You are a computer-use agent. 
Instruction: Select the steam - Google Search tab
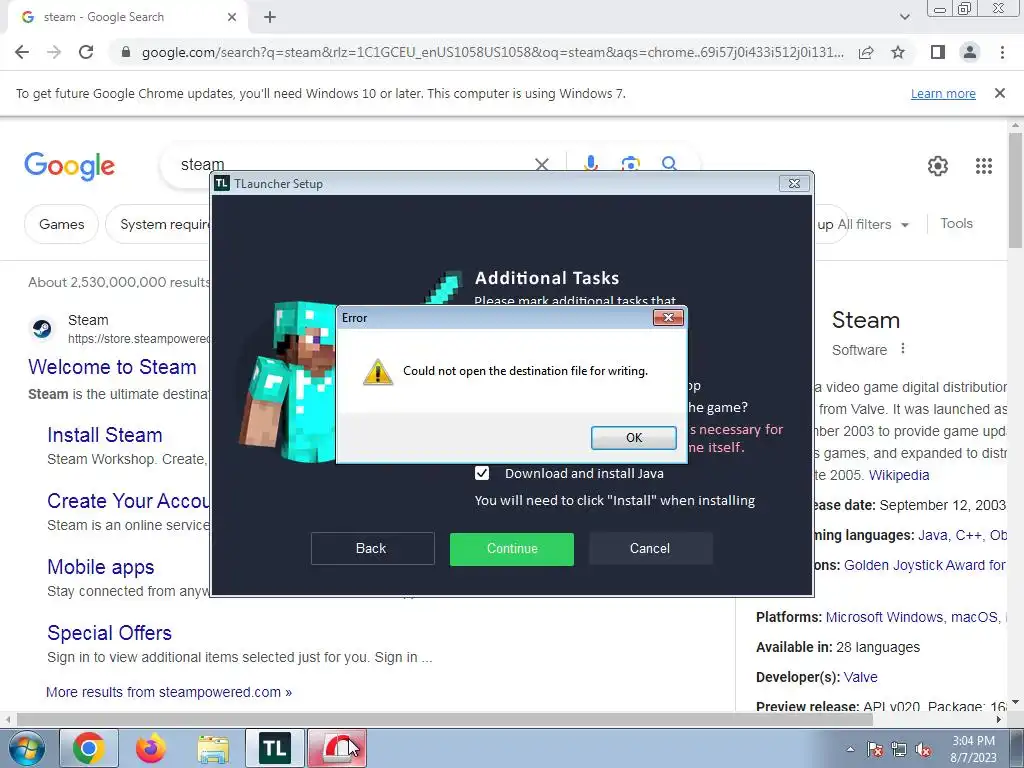(127, 18)
